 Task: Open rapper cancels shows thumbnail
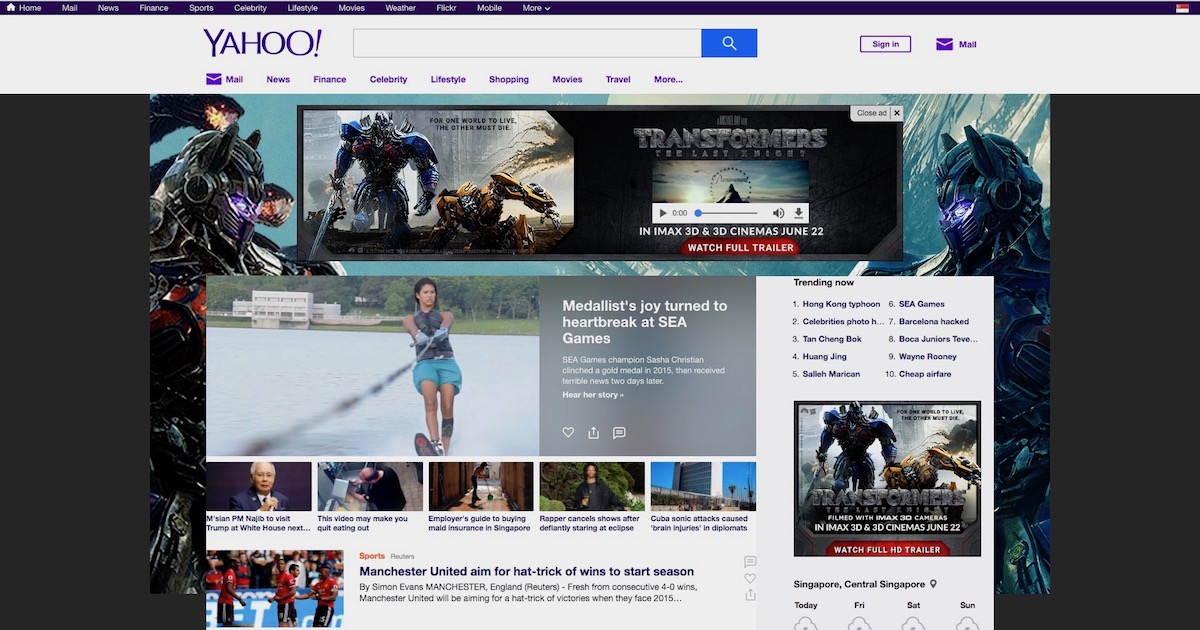[592, 486]
